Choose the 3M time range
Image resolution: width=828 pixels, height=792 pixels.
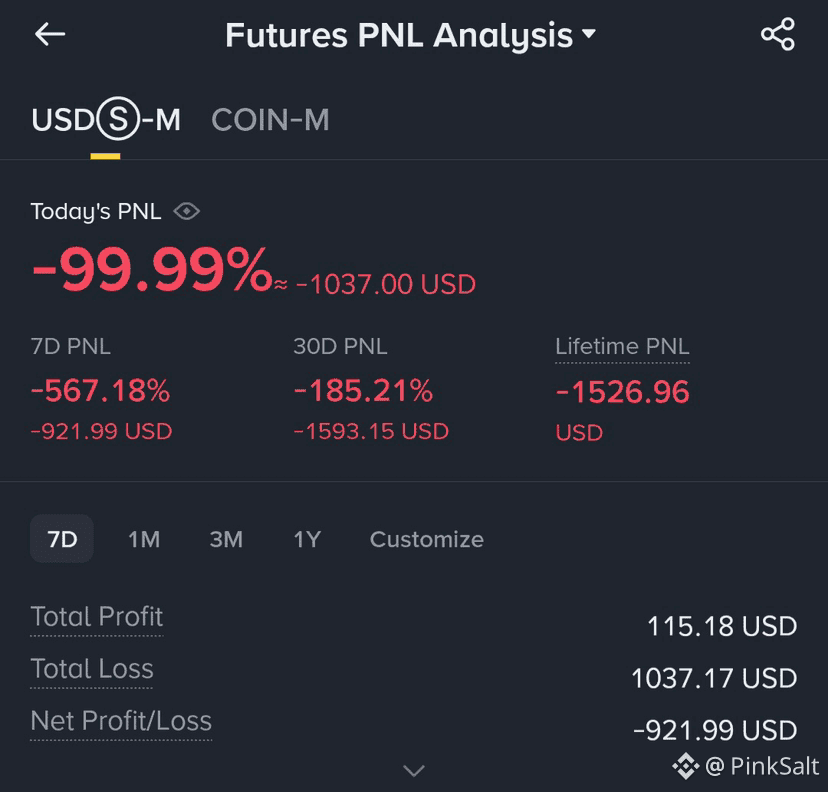click(x=226, y=540)
